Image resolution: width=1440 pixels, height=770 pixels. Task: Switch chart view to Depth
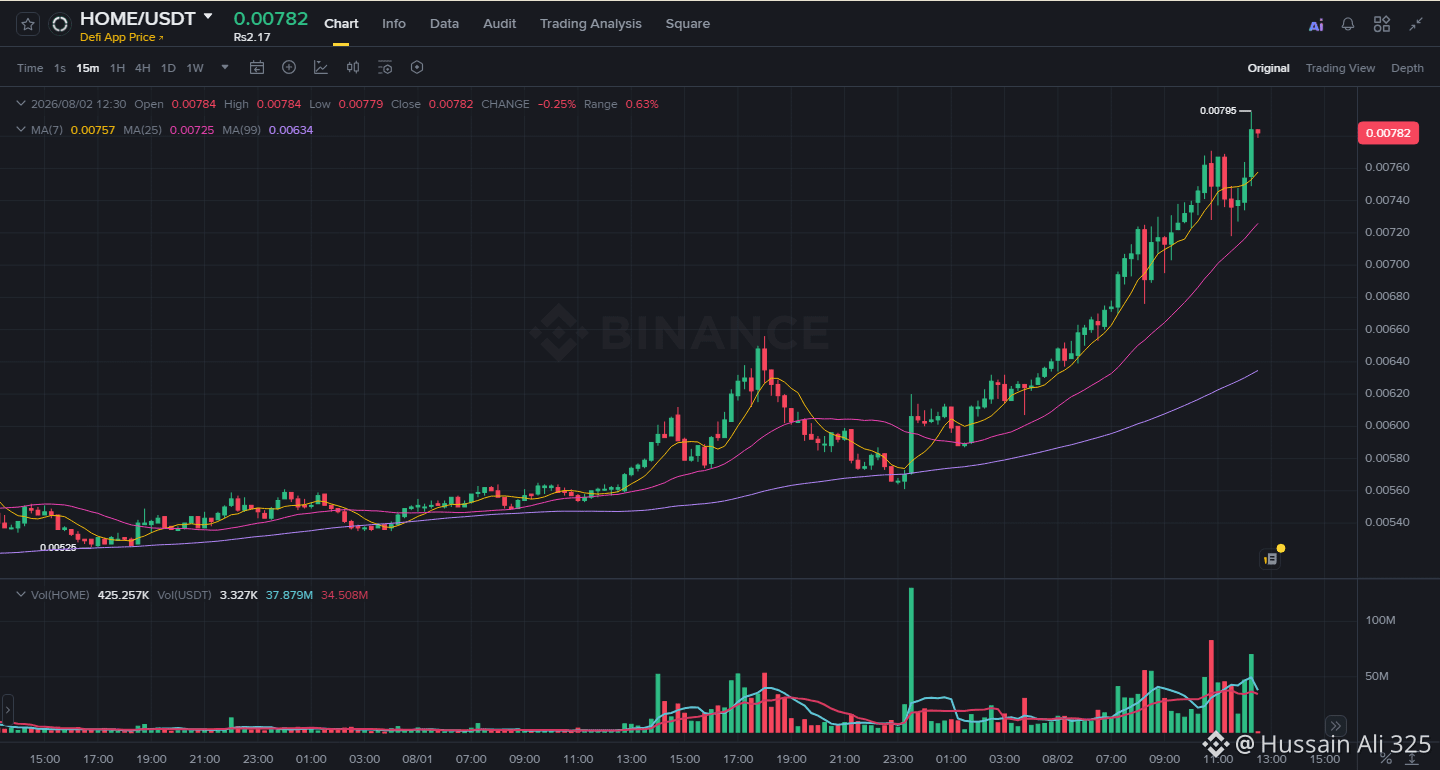coord(1407,68)
